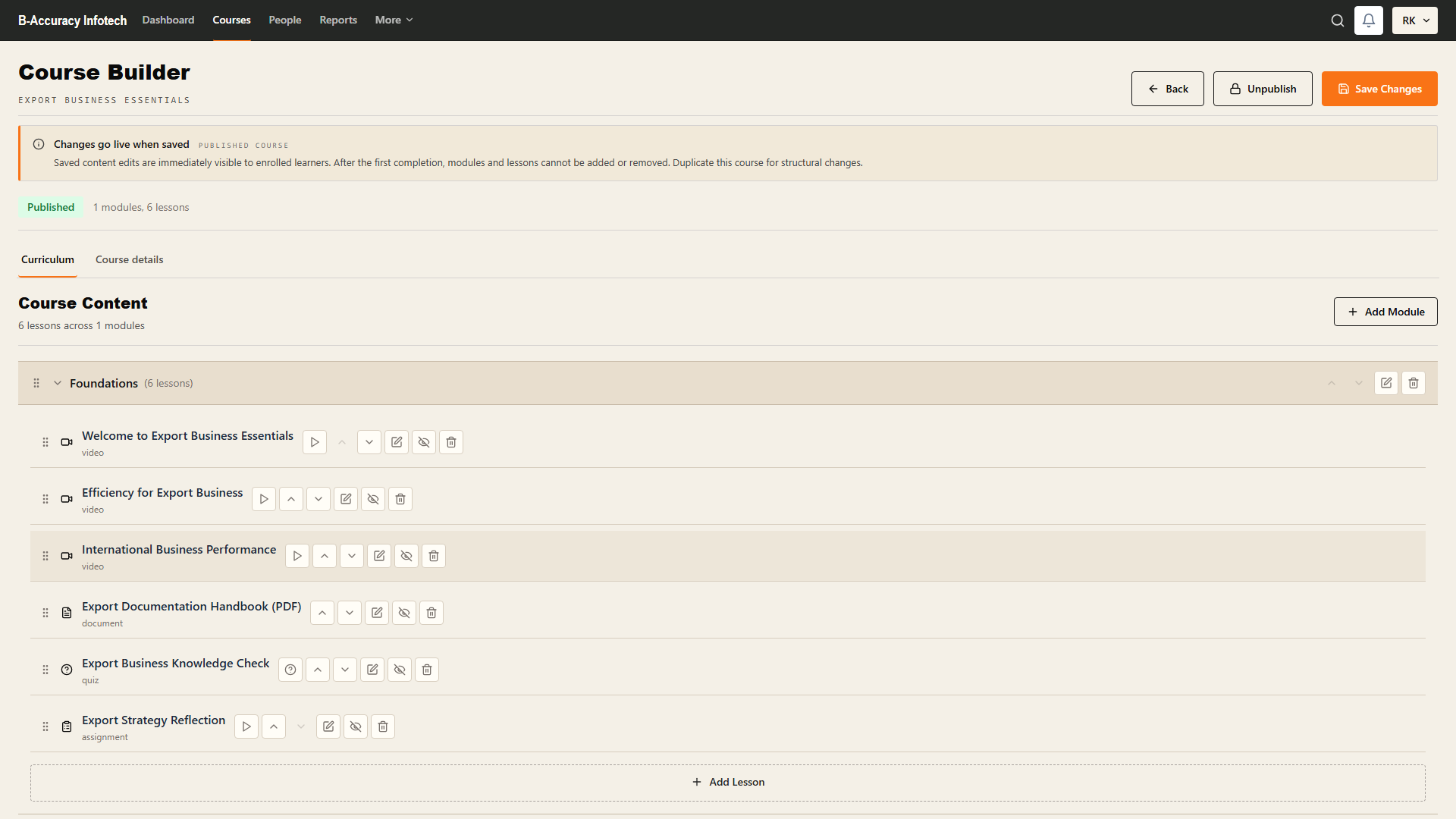1456x819 pixels.
Task: Edit Export Strategy Reflection assignment
Action: pyautogui.click(x=328, y=726)
